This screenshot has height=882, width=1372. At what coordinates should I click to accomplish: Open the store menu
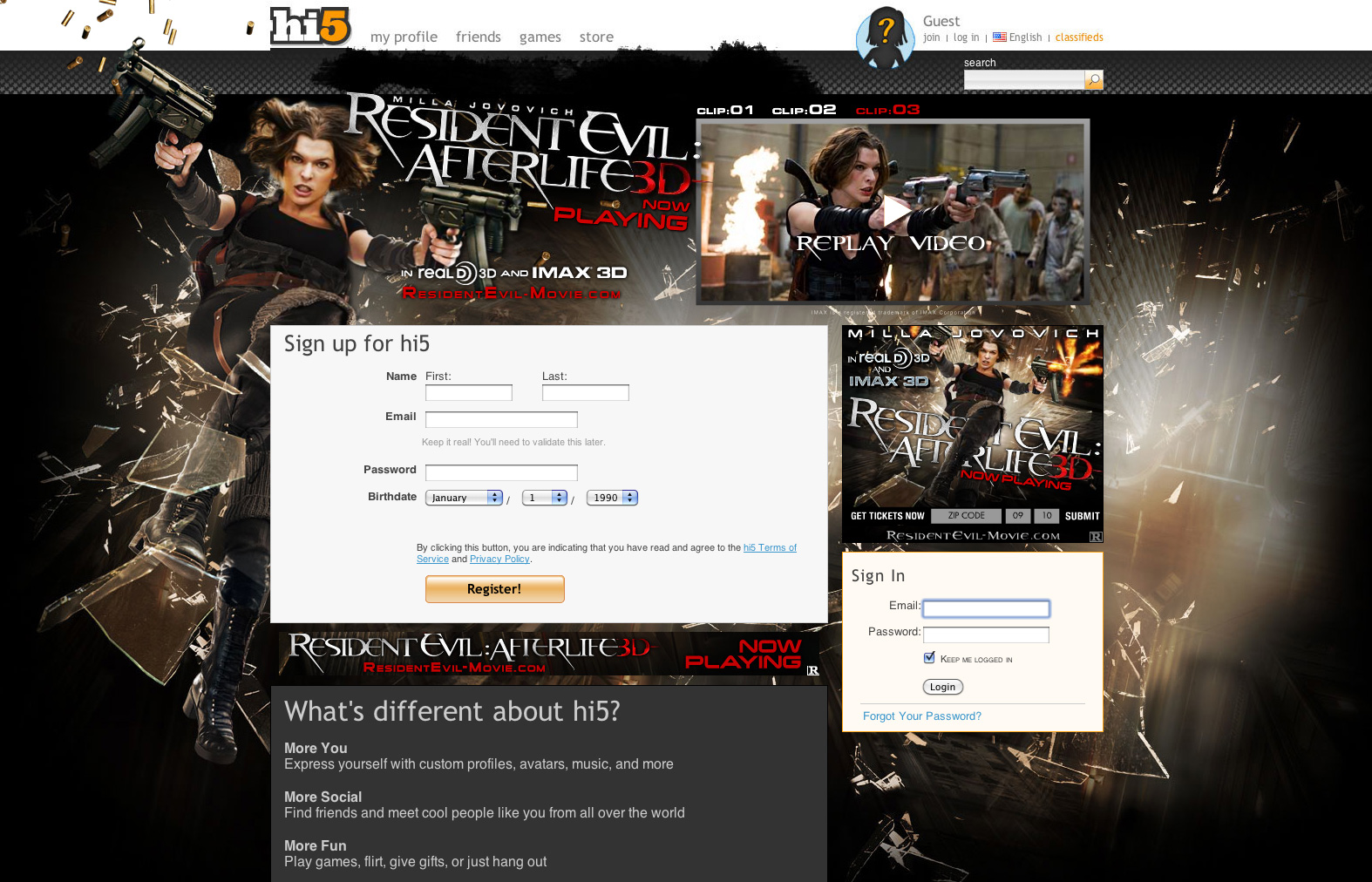[x=596, y=37]
